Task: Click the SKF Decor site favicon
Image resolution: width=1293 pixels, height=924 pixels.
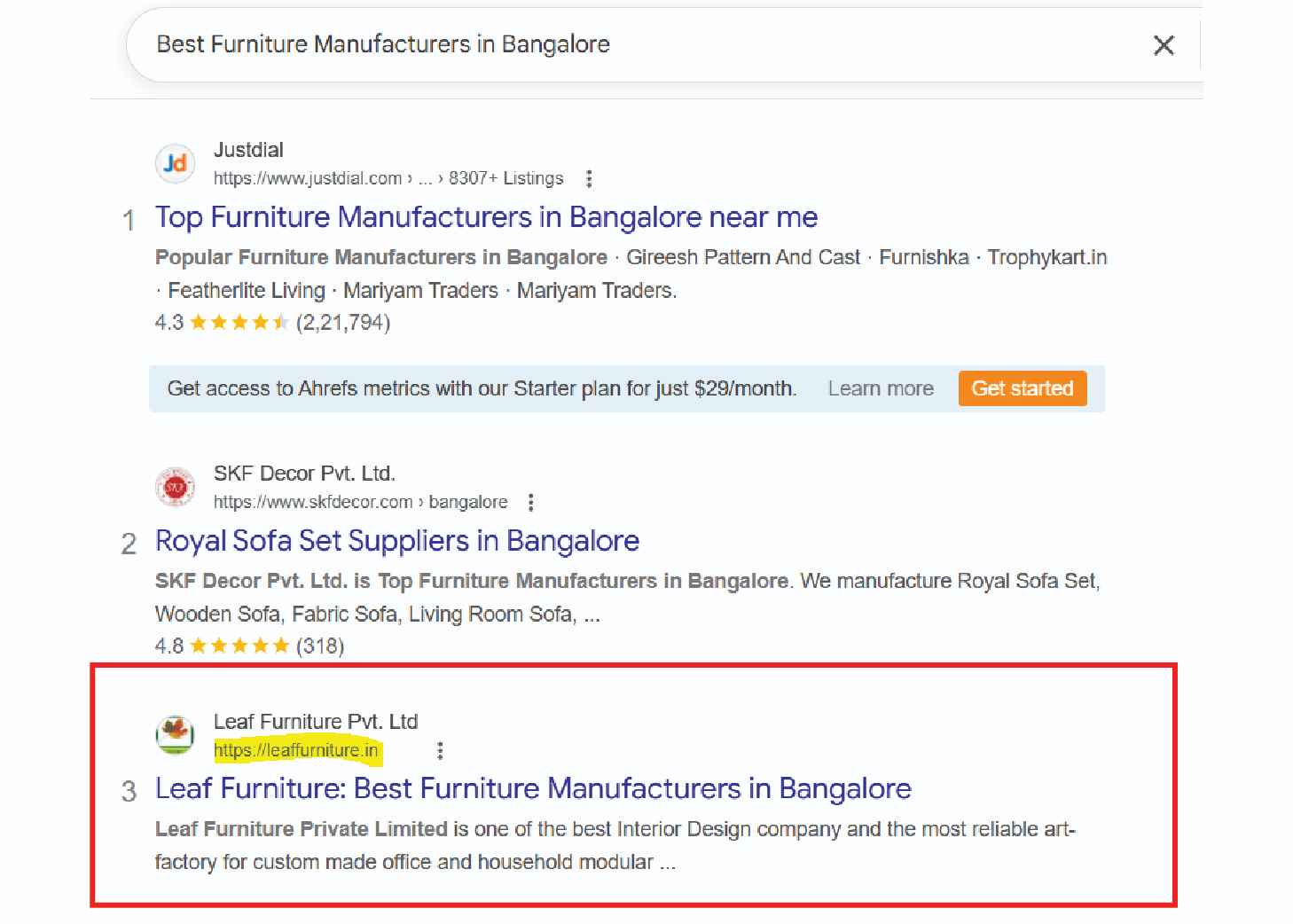Action: pos(176,487)
